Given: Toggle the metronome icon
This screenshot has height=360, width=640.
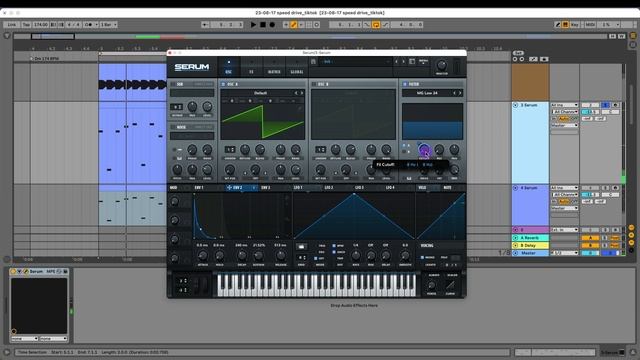Looking at the screenshot, I should [88, 24].
